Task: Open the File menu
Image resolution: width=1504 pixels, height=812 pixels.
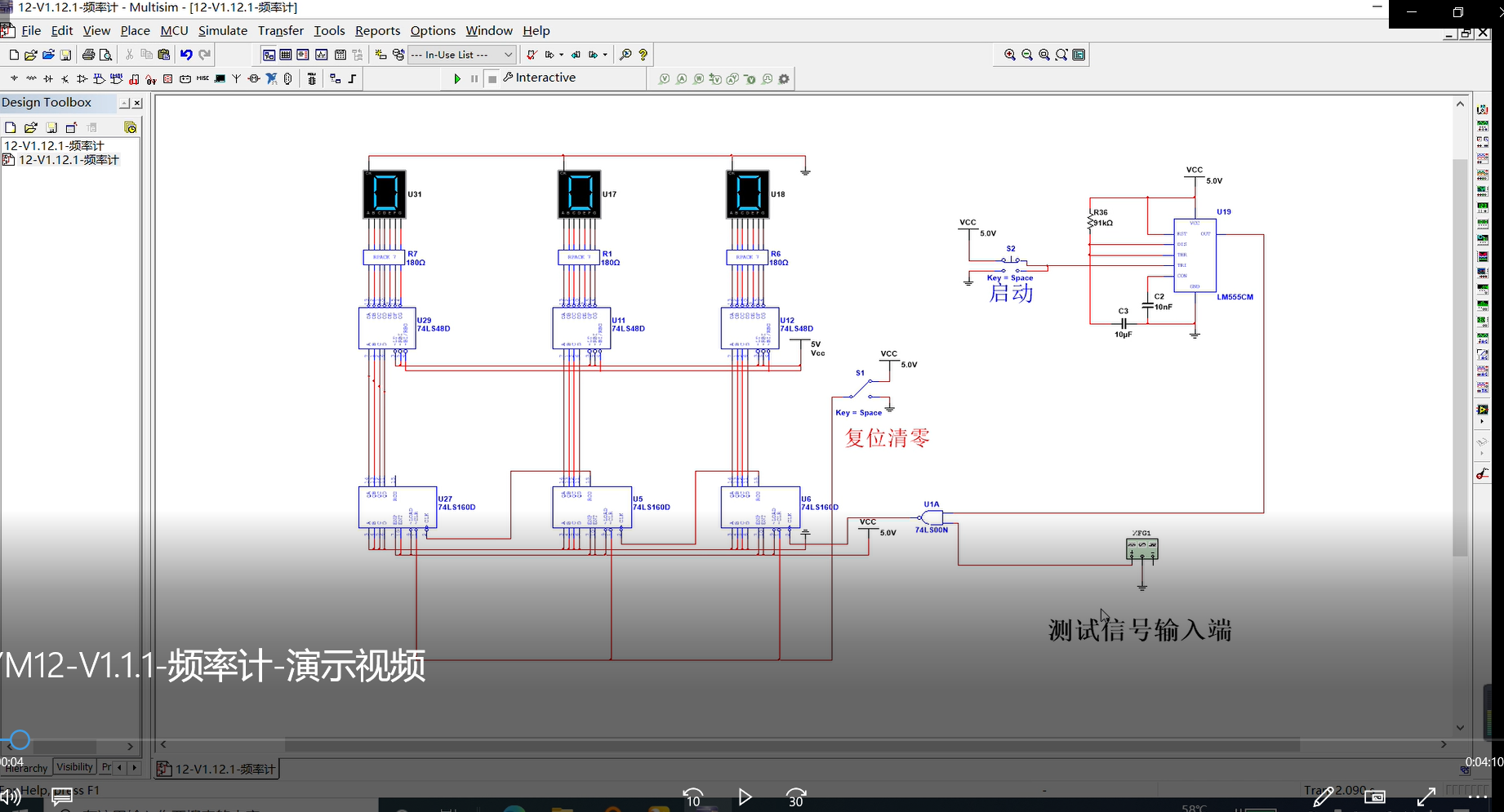Action: click(x=31, y=31)
